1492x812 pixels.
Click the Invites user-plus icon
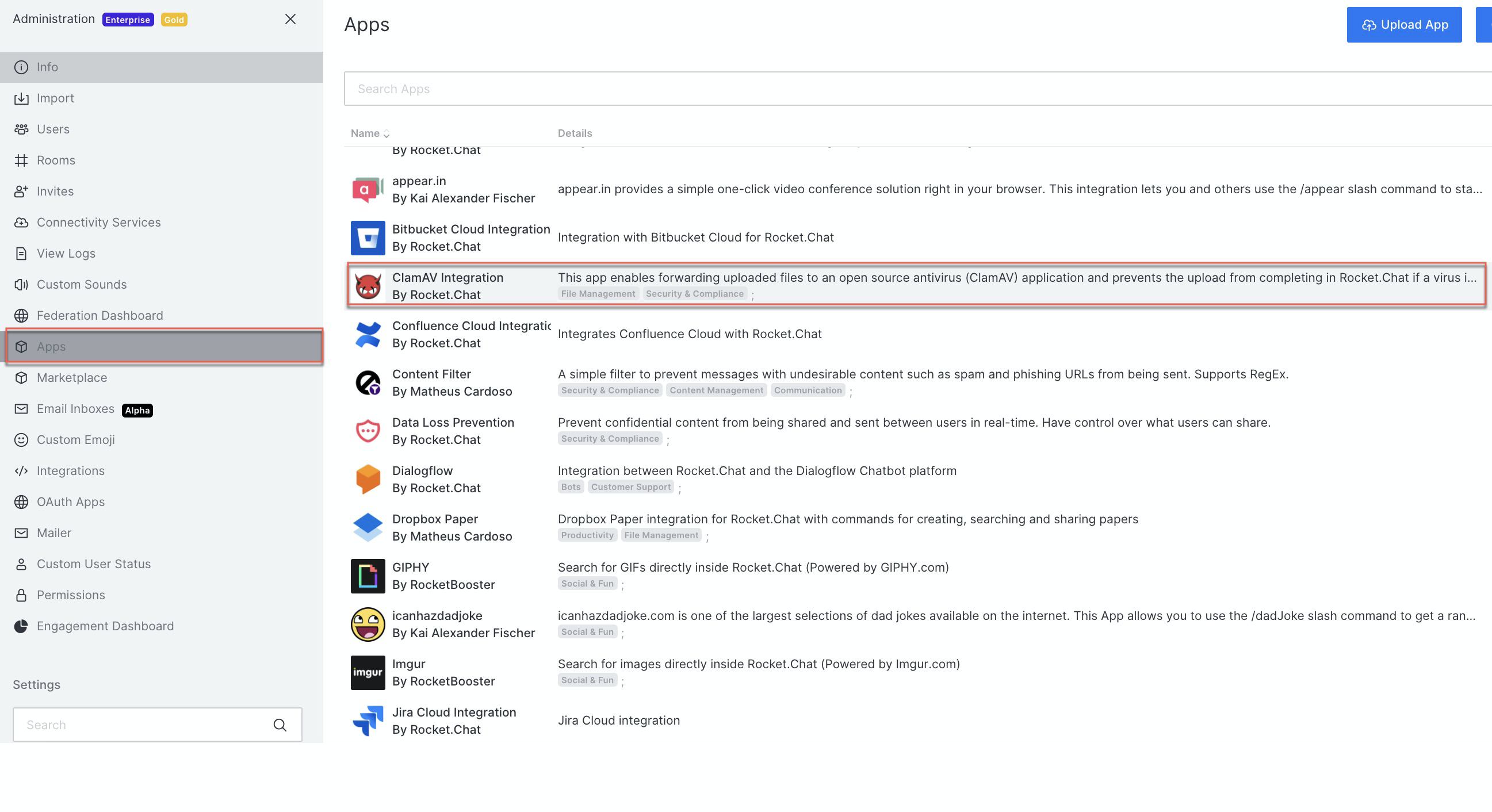(21, 191)
